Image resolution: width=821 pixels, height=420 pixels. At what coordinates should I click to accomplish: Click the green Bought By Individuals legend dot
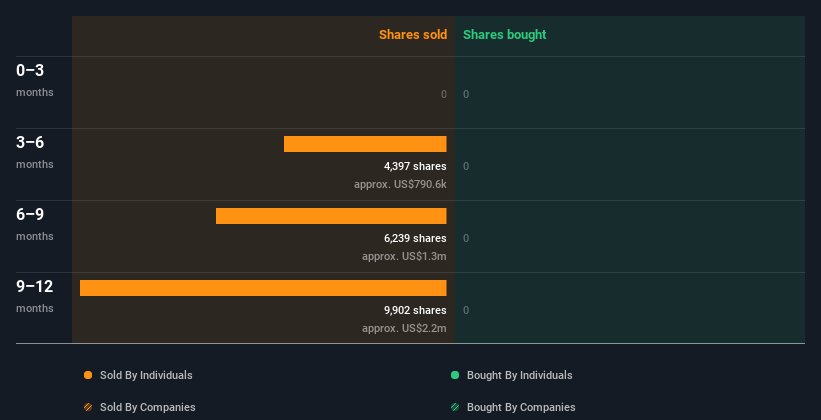(x=455, y=375)
